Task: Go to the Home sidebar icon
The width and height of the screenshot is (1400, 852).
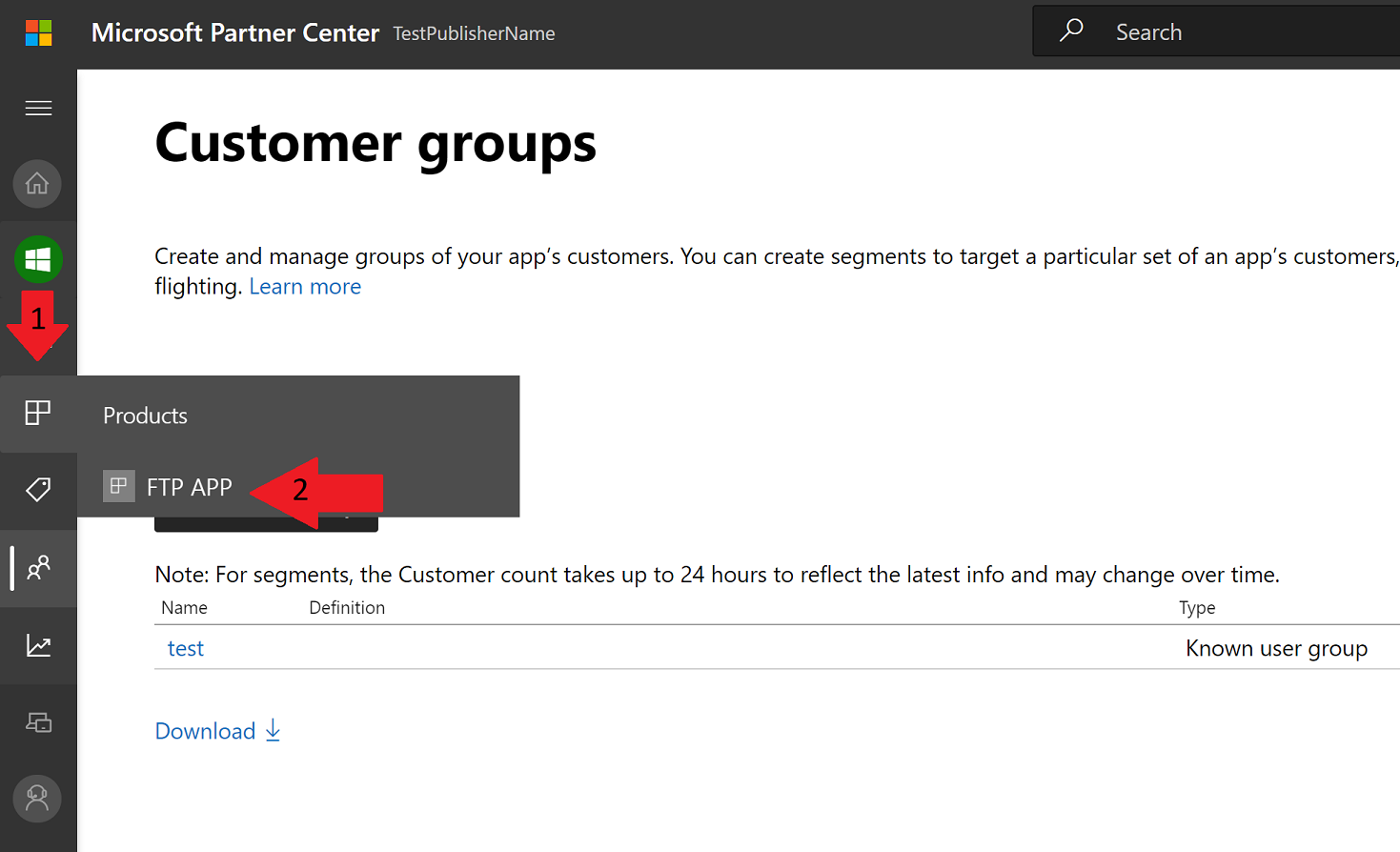Action: click(x=37, y=183)
